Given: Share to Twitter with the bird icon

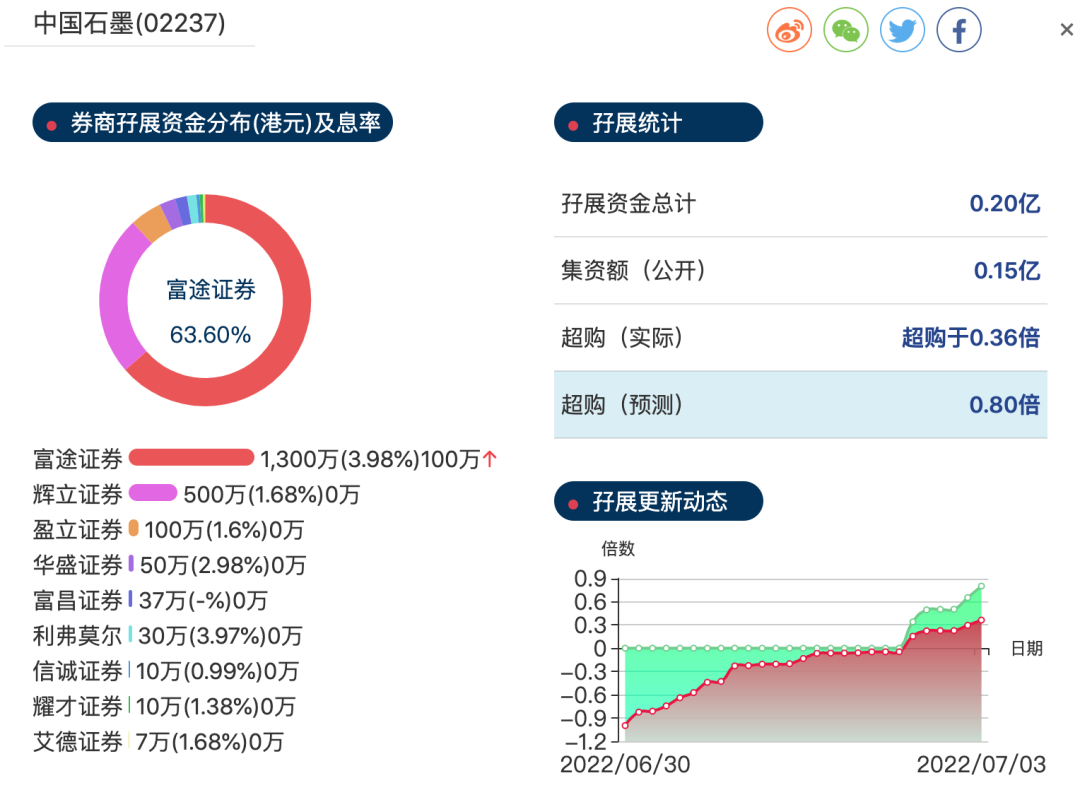Looking at the screenshot, I should click(902, 30).
